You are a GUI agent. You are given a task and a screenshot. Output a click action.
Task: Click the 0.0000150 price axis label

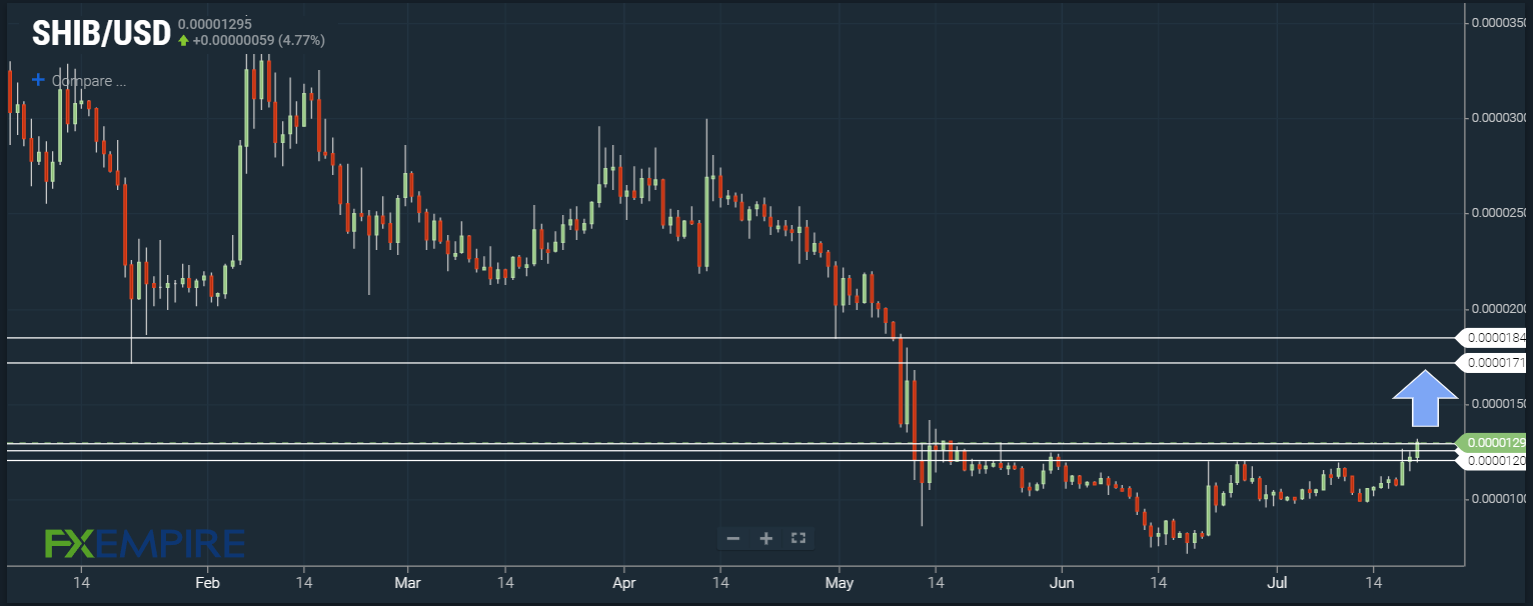1501,403
